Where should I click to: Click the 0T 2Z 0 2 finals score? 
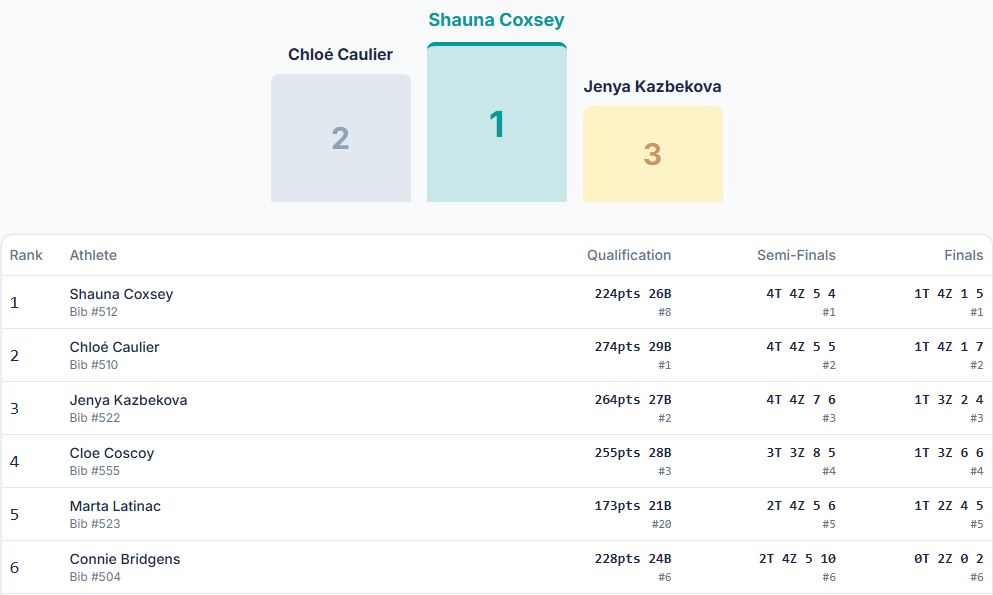(948, 559)
